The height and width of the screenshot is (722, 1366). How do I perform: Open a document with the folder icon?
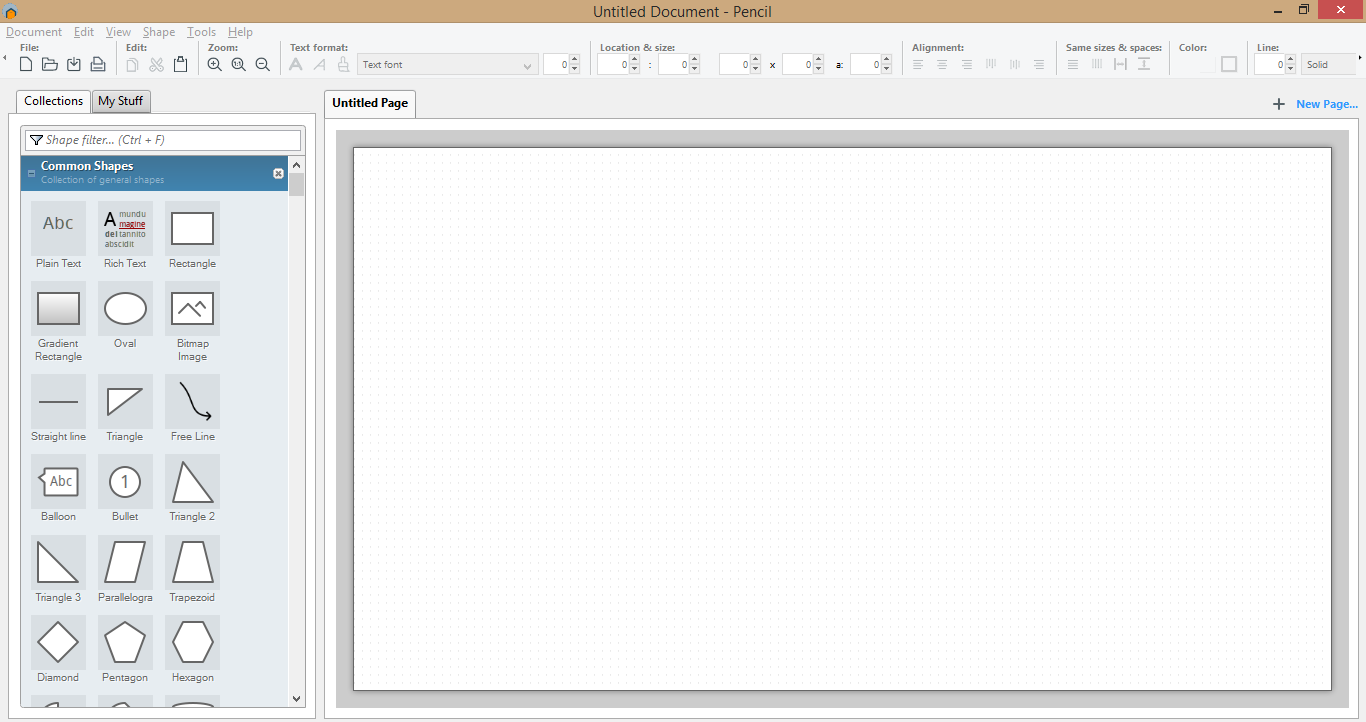(50, 65)
